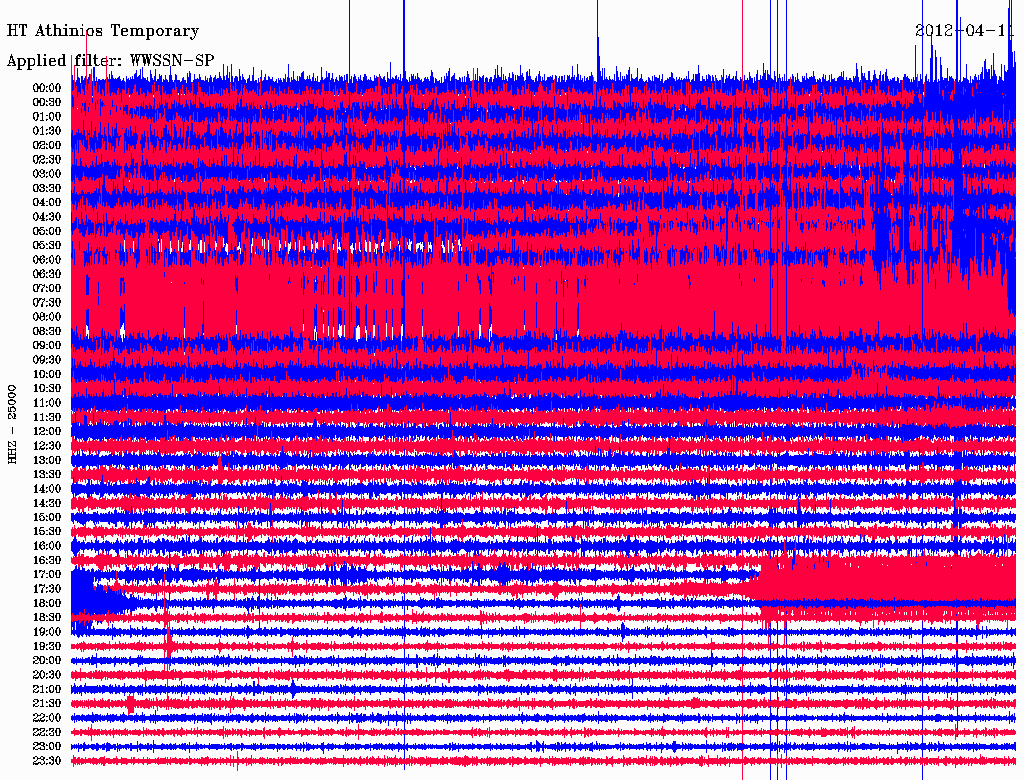Select the 15:30 time label
This screenshot has width=1024, height=780.
click(47, 532)
